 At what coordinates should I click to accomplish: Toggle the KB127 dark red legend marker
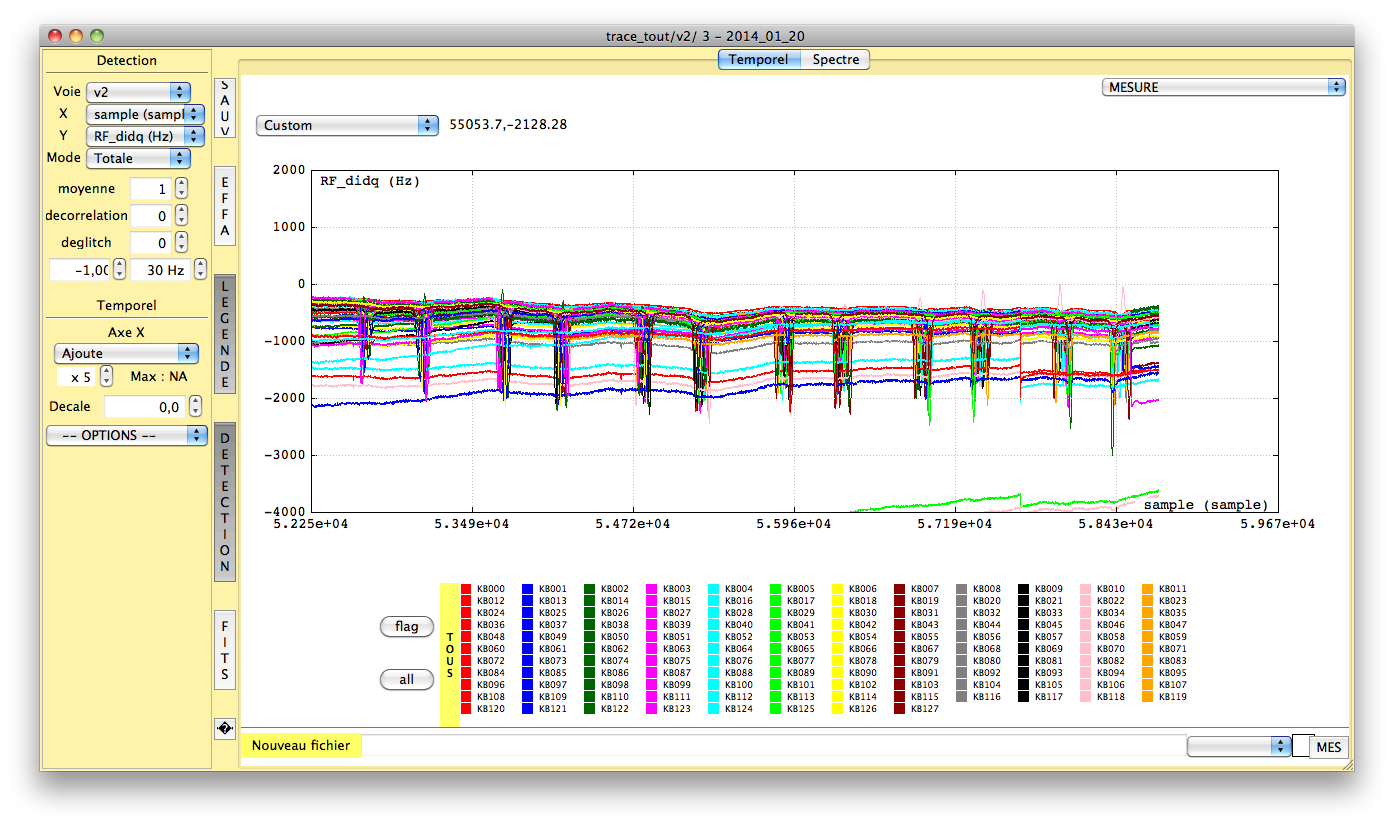point(900,709)
